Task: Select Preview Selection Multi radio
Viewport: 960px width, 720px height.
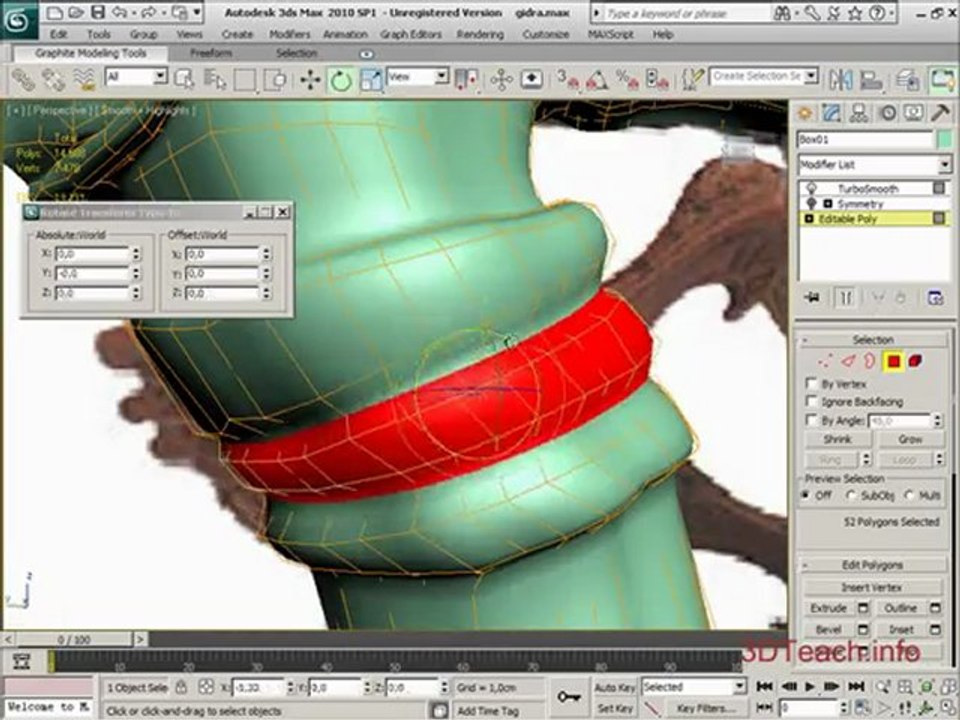Action: [x=909, y=495]
